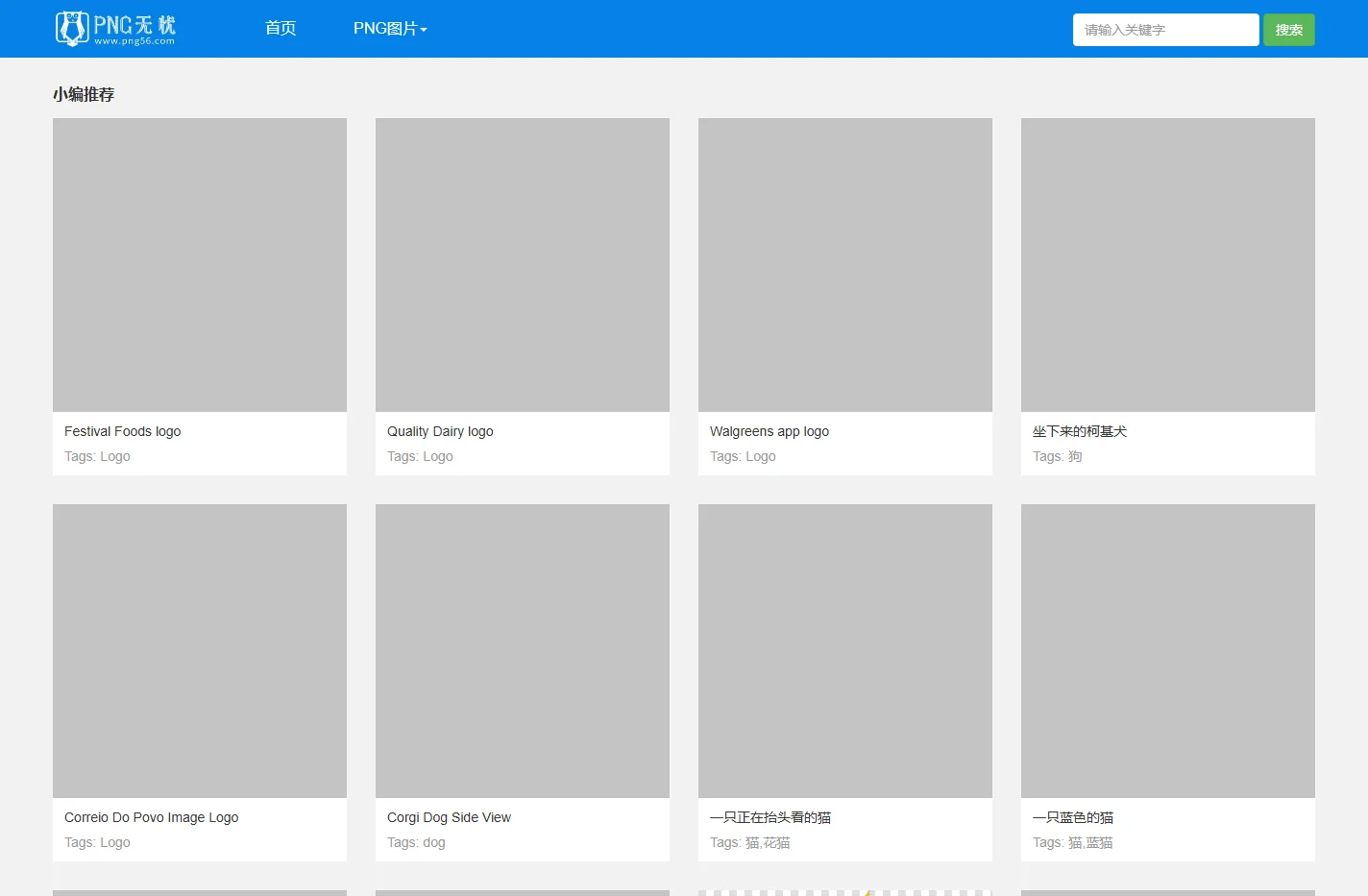Select the Logo tag under Quality Dairy logo
The width and height of the screenshot is (1368, 896).
coord(438,456)
